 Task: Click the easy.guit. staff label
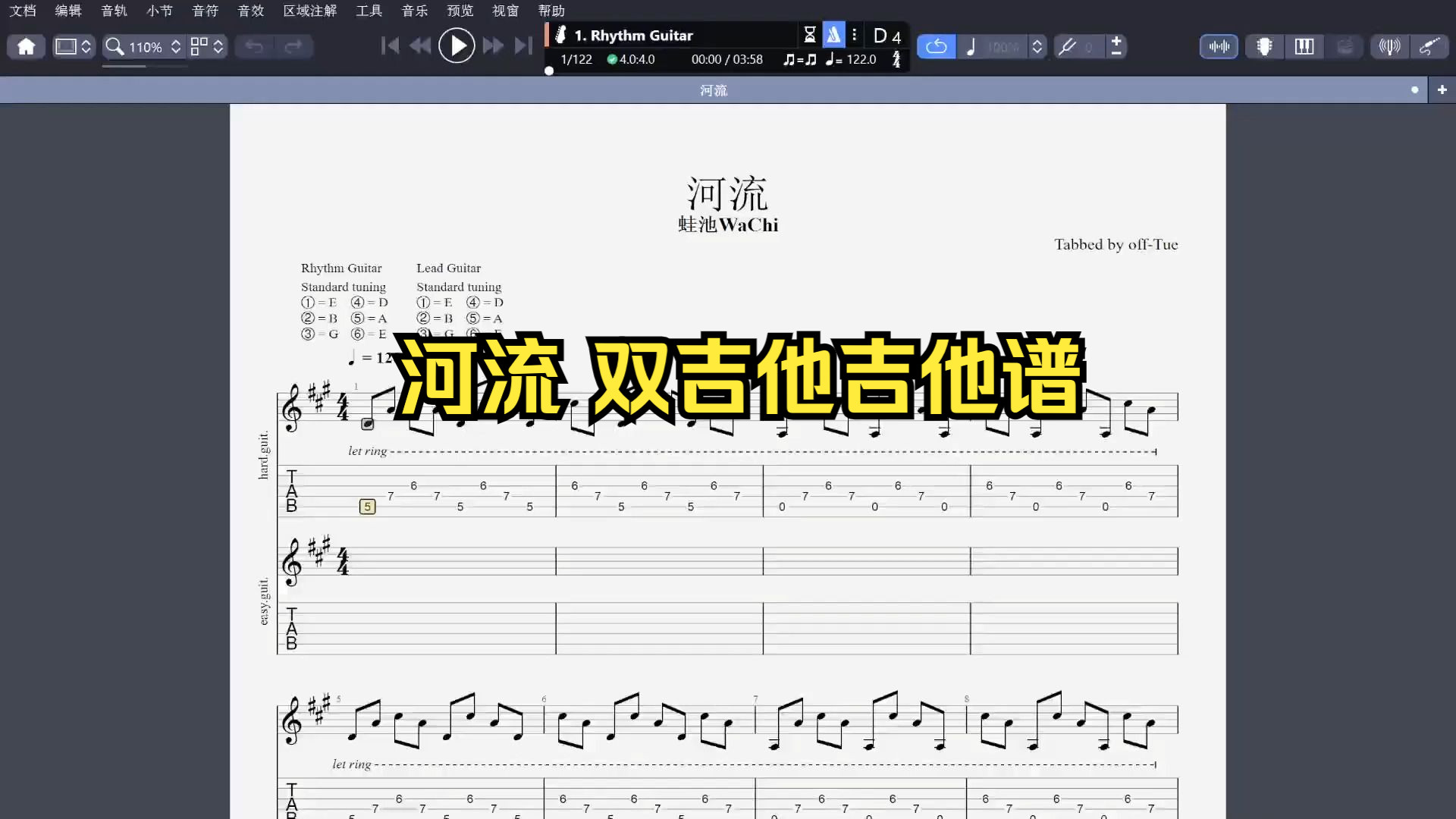tap(263, 601)
